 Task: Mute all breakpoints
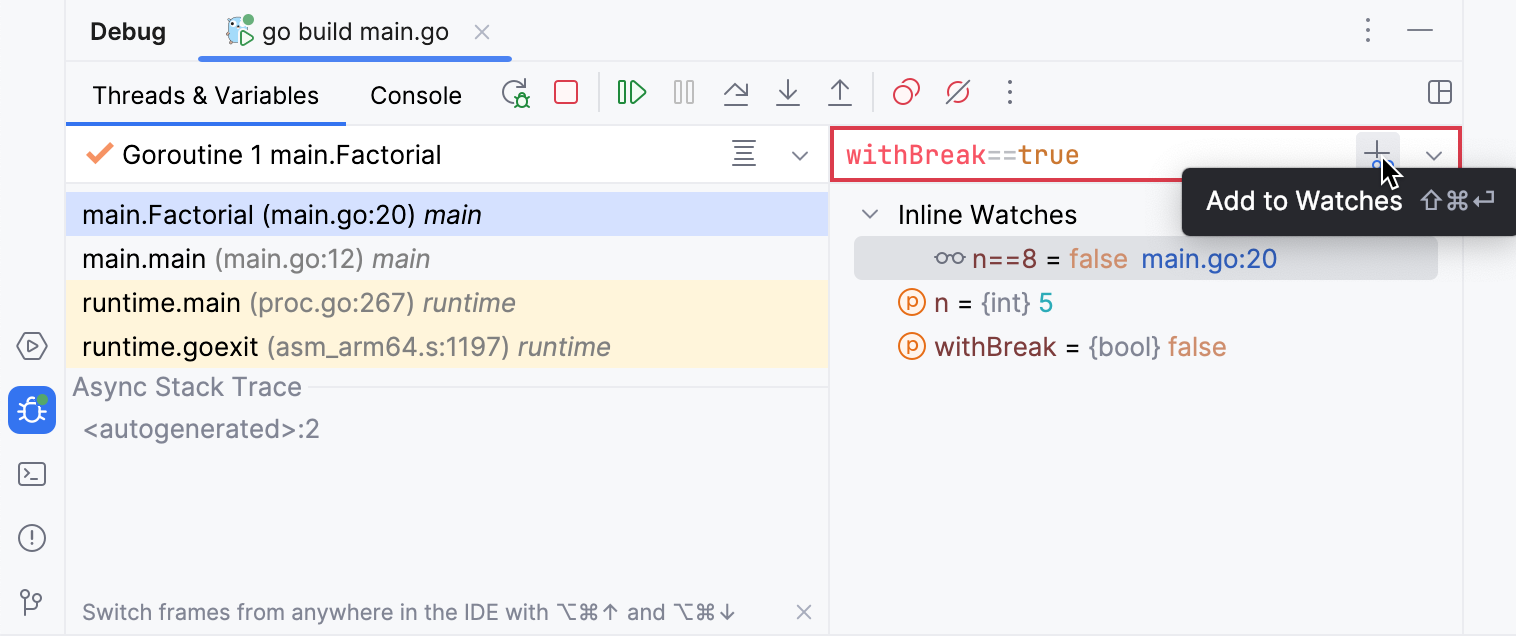click(957, 92)
